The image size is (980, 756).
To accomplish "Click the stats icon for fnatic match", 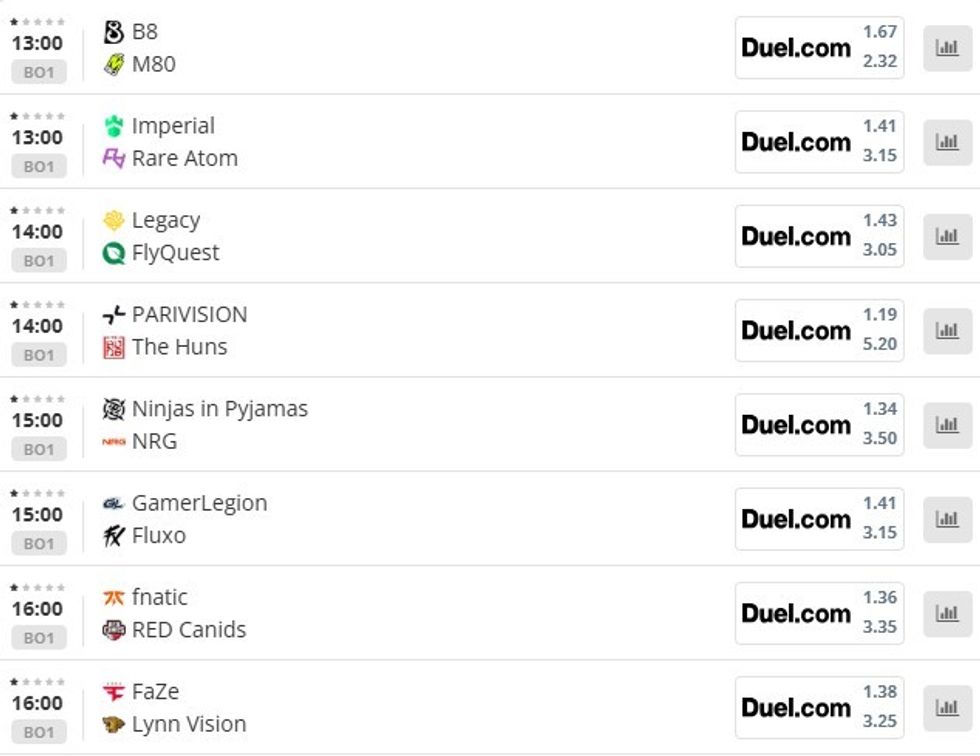I will (946, 613).
